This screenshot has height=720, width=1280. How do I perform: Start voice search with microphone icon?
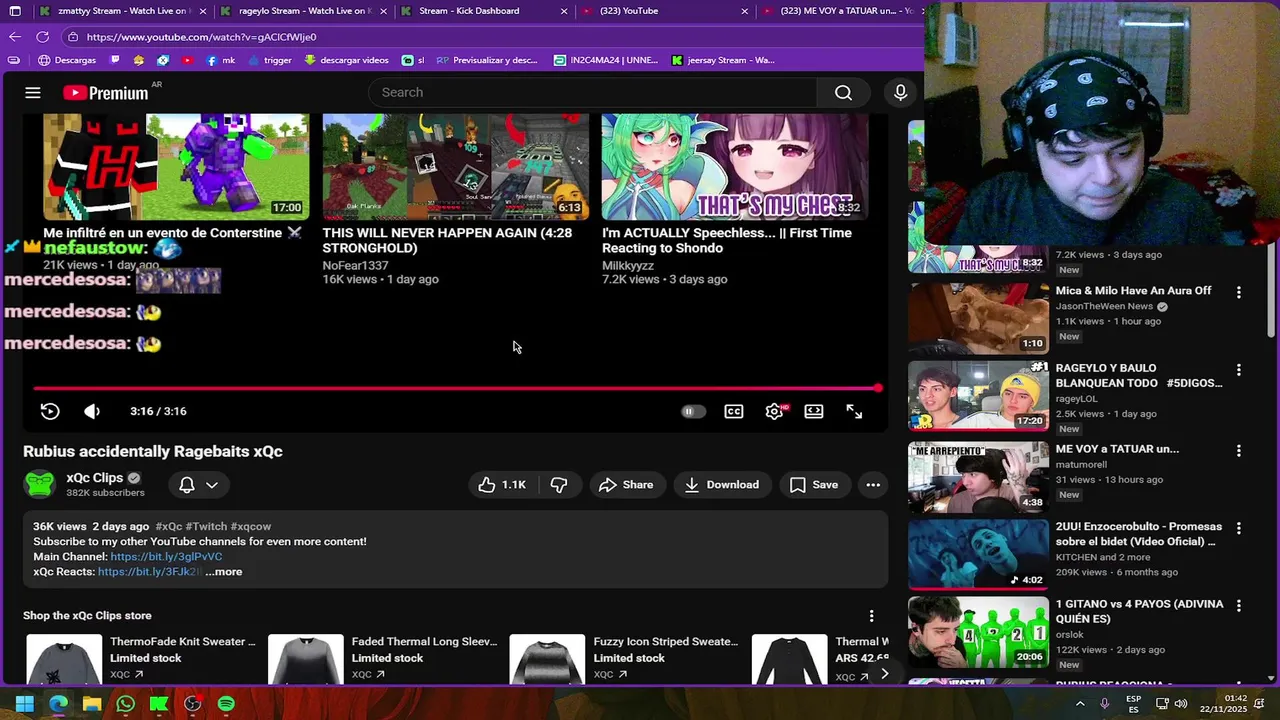(x=900, y=92)
